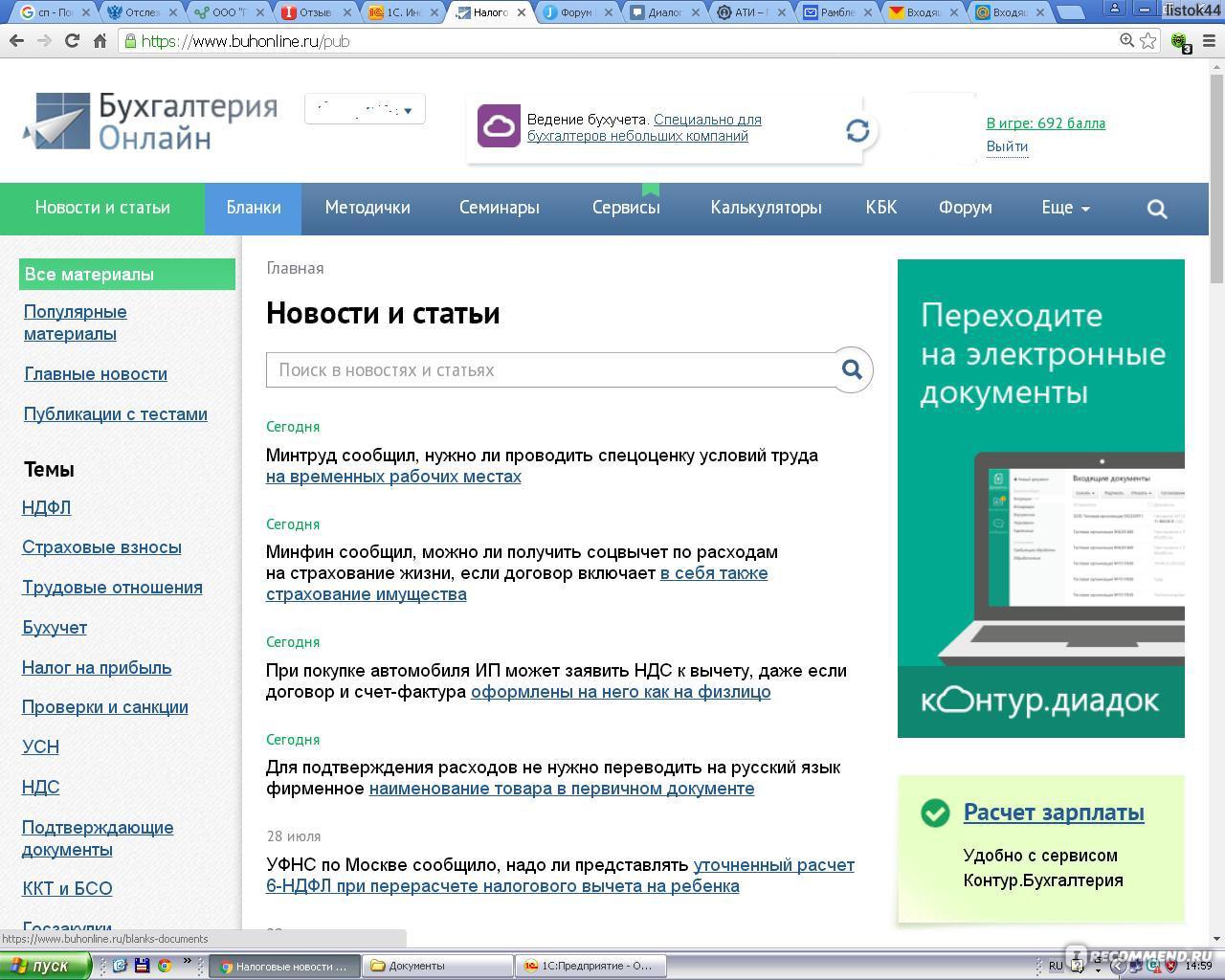
Task: Open Семинары in the navigation bar
Action: coord(500,208)
